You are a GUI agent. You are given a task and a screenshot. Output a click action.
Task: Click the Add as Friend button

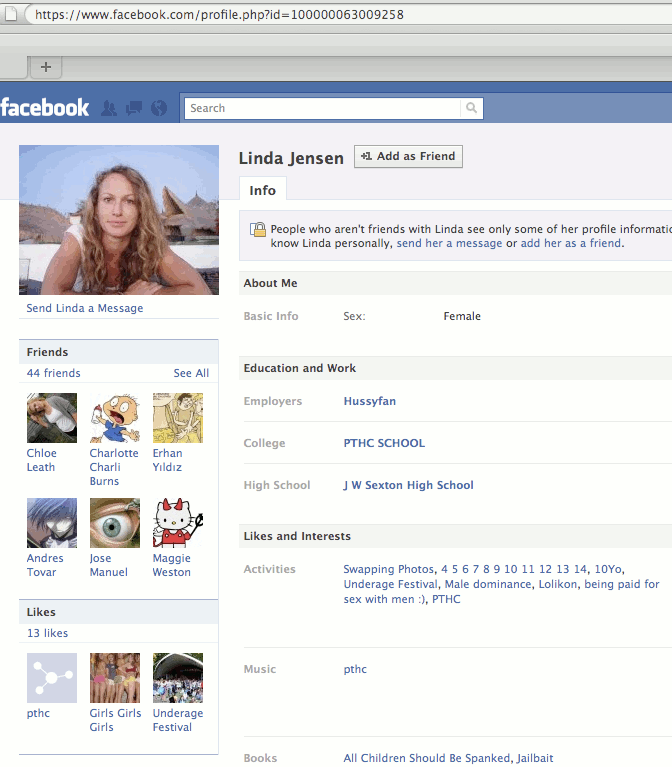(x=408, y=157)
